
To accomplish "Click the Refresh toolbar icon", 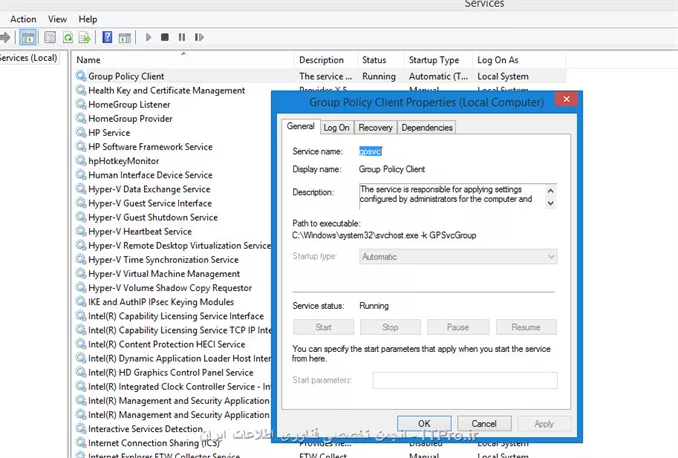I will [x=67, y=38].
